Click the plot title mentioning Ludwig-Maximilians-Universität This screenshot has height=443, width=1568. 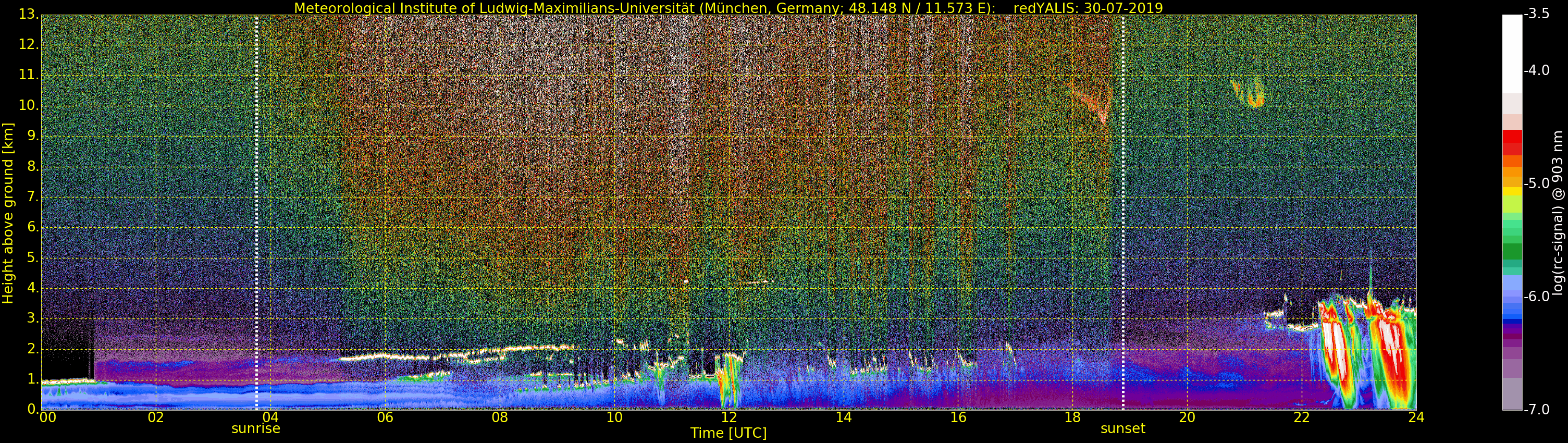tap(728, 8)
